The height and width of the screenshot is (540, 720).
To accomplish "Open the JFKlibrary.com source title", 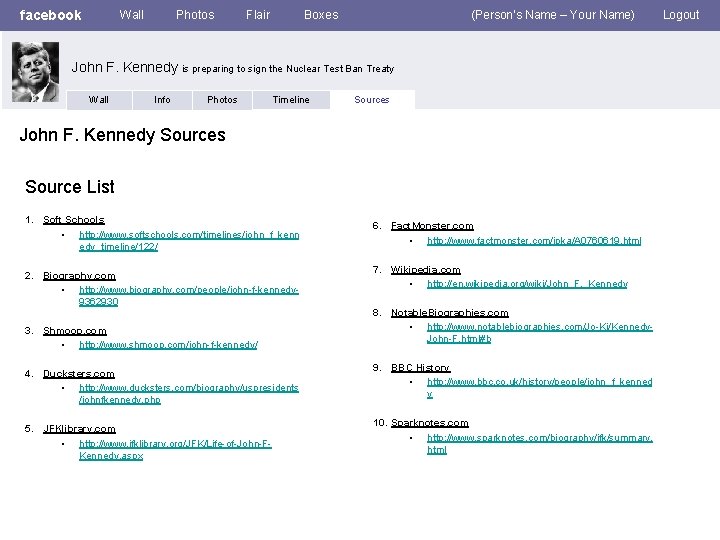I will pos(79,428).
